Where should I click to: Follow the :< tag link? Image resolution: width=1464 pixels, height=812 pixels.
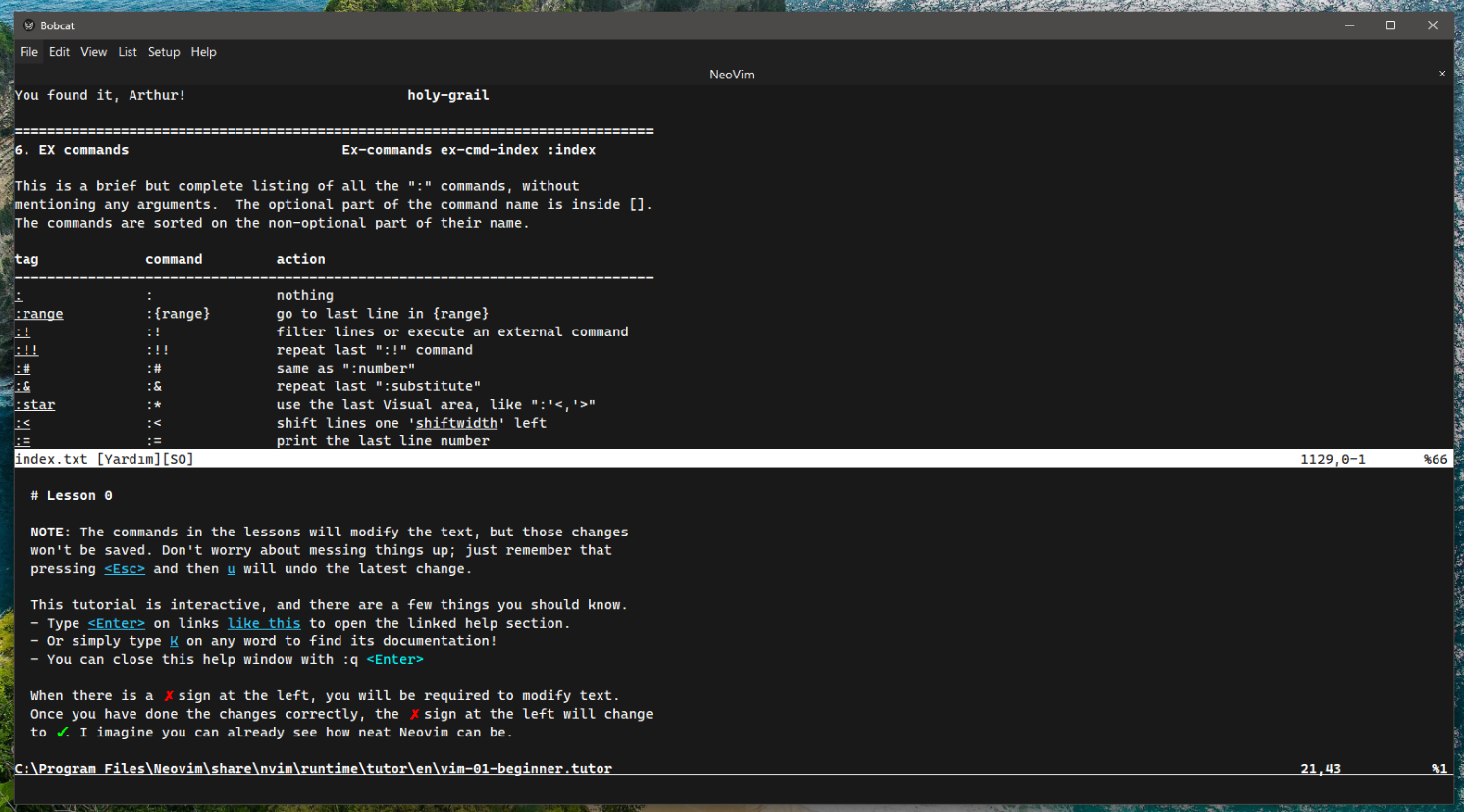[23, 423]
